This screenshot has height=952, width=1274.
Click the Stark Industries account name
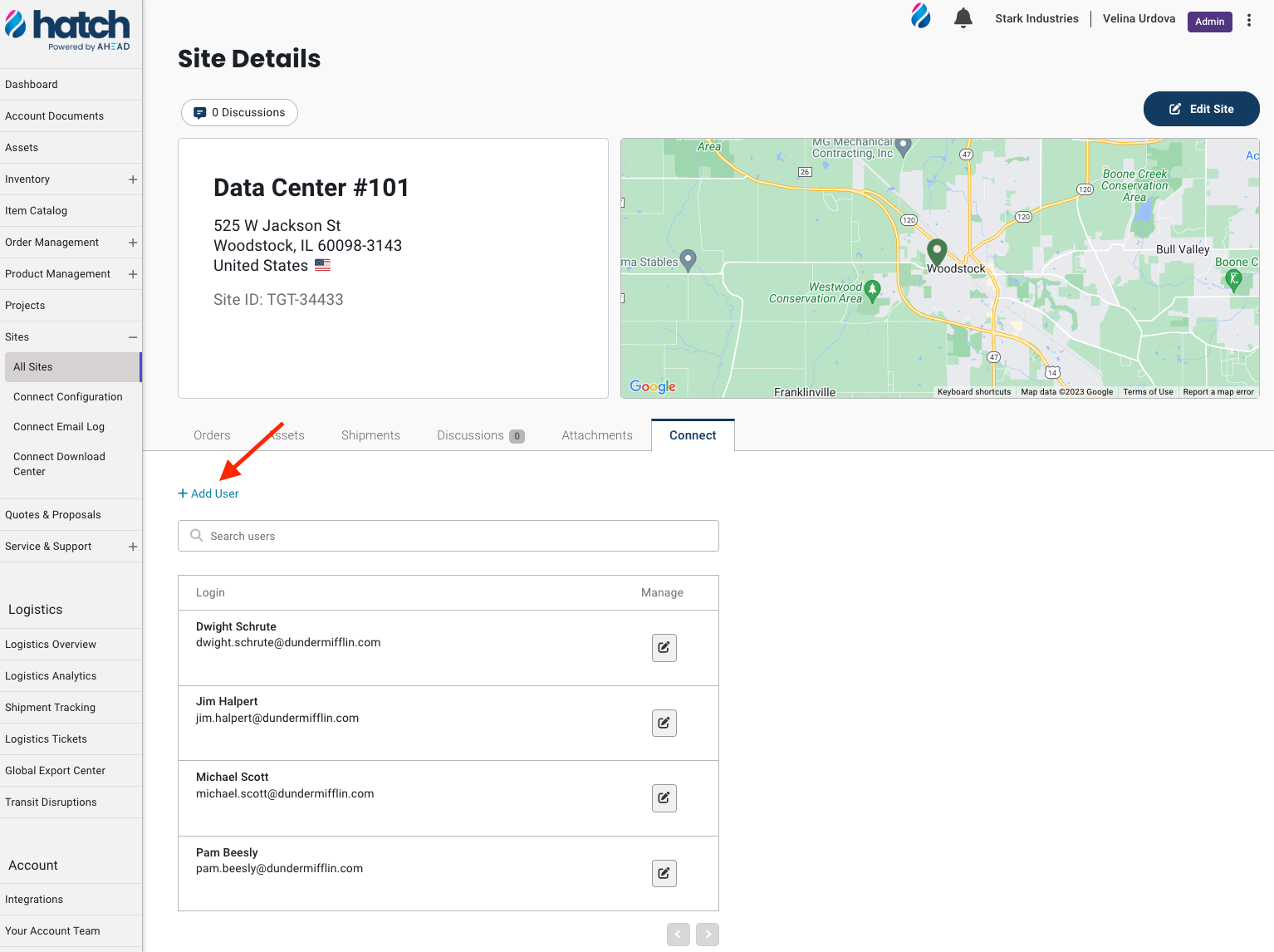click(x=1036, y=18)
